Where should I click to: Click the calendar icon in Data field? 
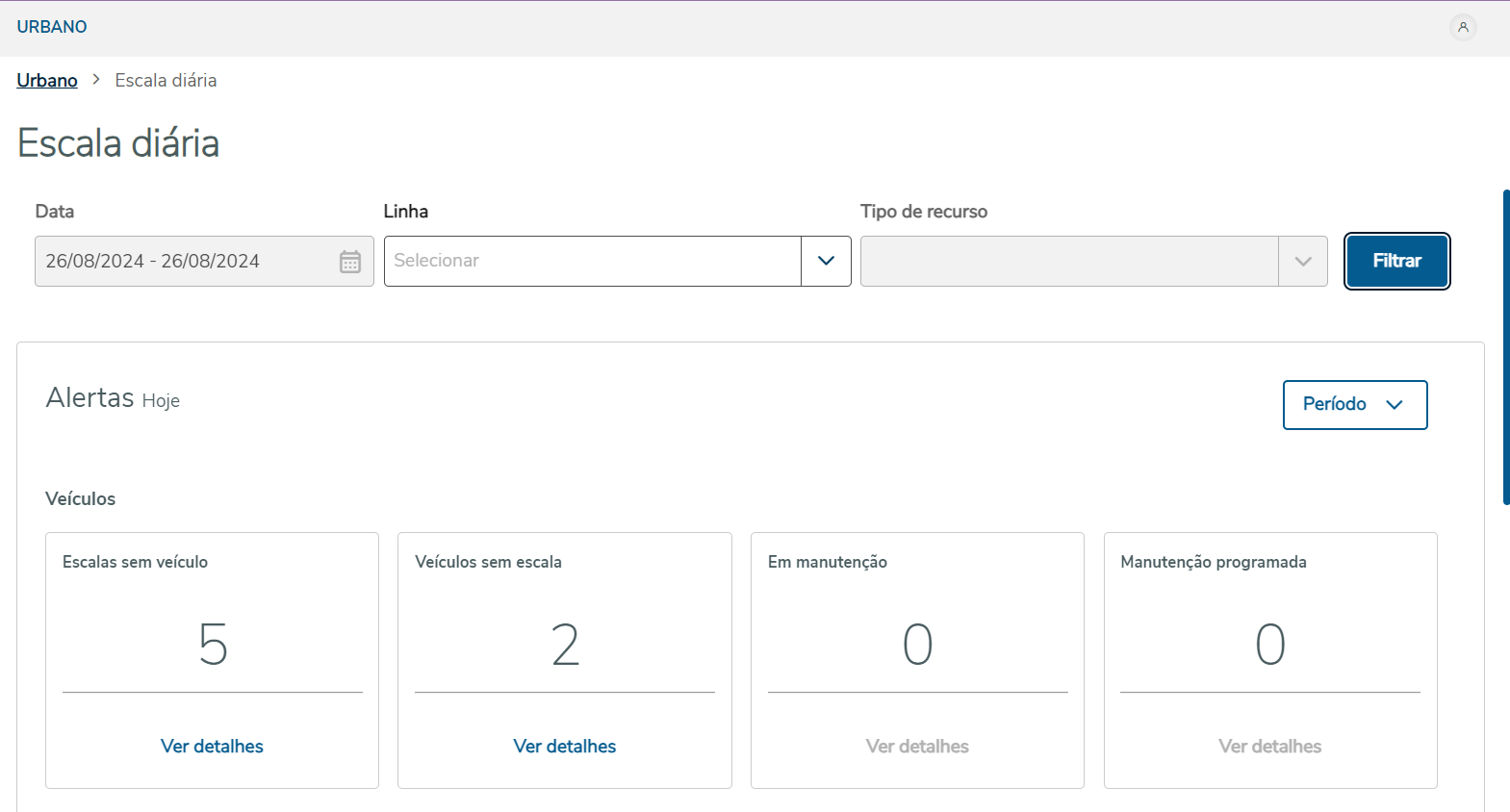349,262
